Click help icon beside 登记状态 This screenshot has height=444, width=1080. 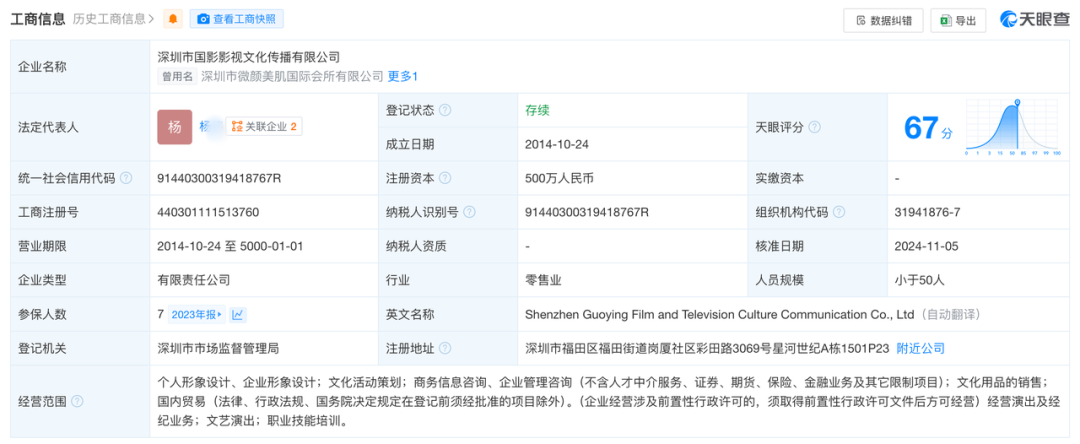(445, 110)
